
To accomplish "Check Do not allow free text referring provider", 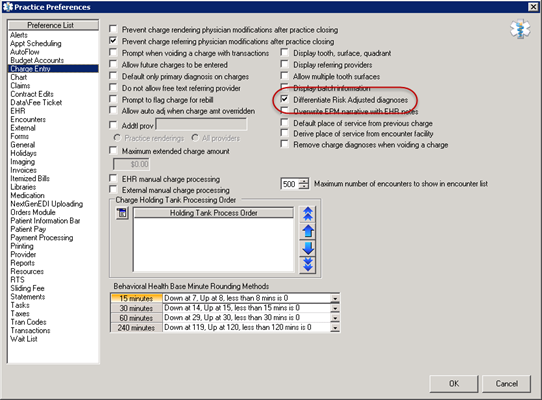I will tap(113, 87).
